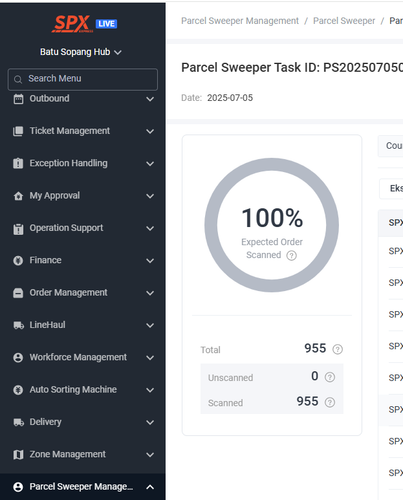Open the Batu Sopang Hub dropdown
Image resolution: width=403 pixels, height=500 pixels.
click(x=81, y=52)
